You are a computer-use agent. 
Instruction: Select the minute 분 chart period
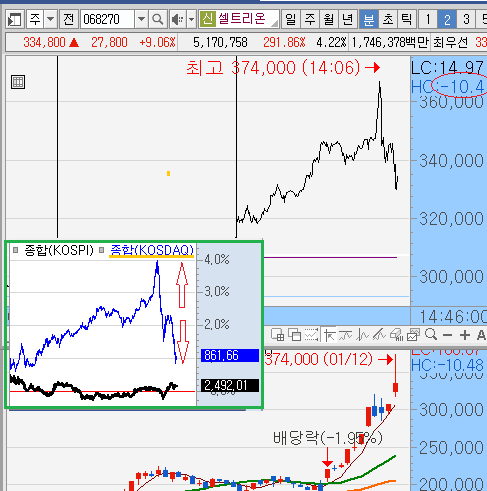click(x=368, y=20)
